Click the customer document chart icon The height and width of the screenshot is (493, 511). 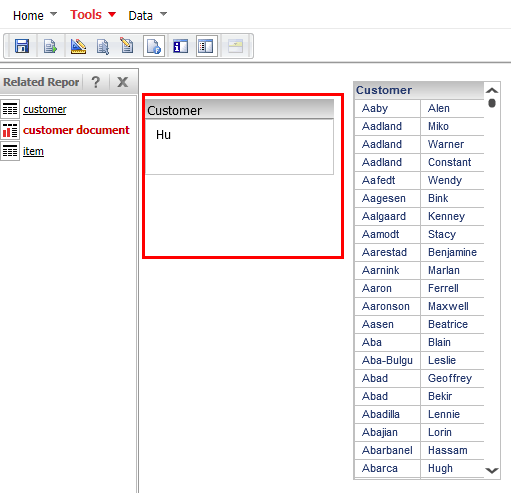10,130
